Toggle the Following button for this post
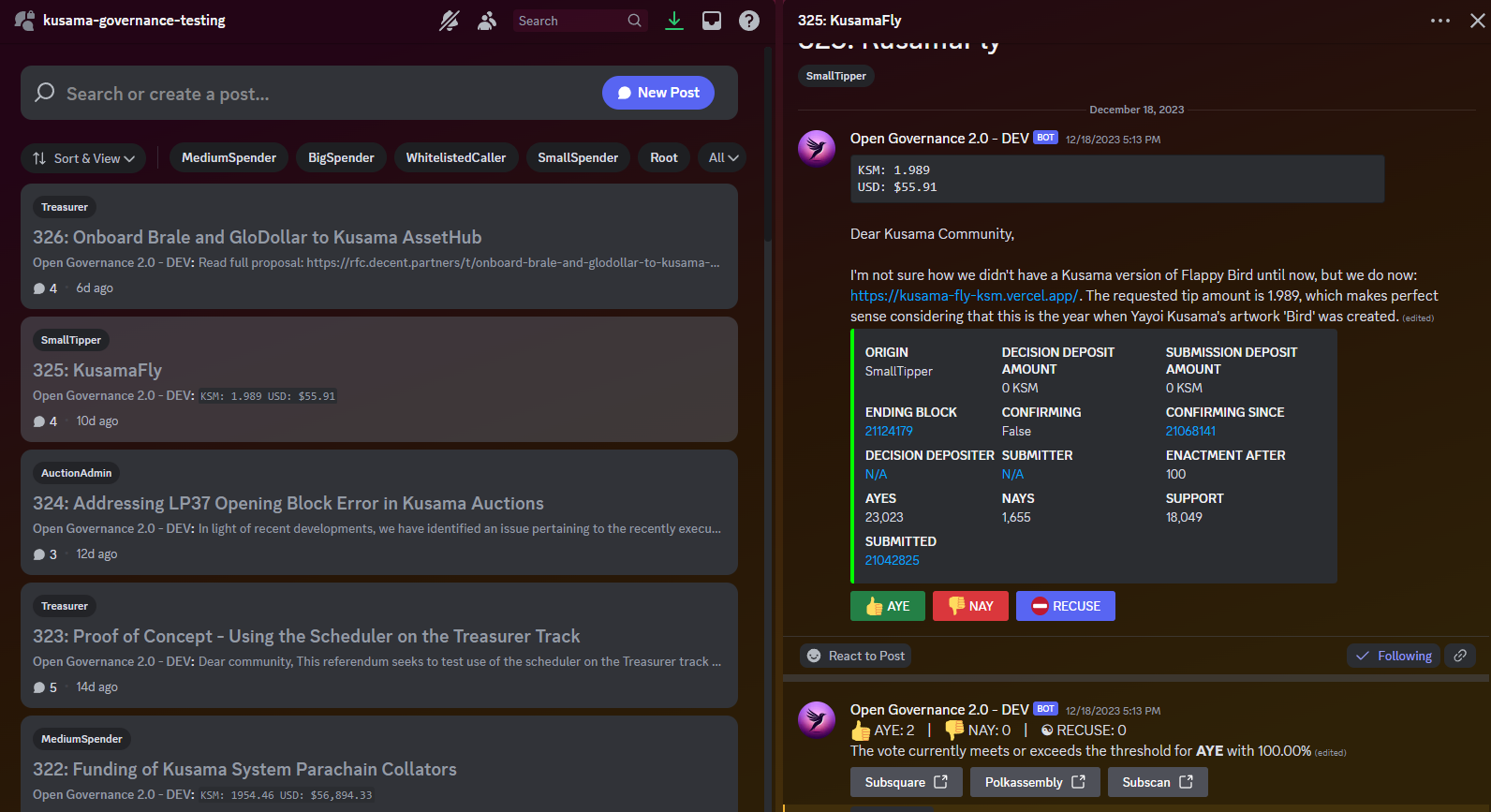This screenshot has width=1491, height=812. (x=1394, y=656)
